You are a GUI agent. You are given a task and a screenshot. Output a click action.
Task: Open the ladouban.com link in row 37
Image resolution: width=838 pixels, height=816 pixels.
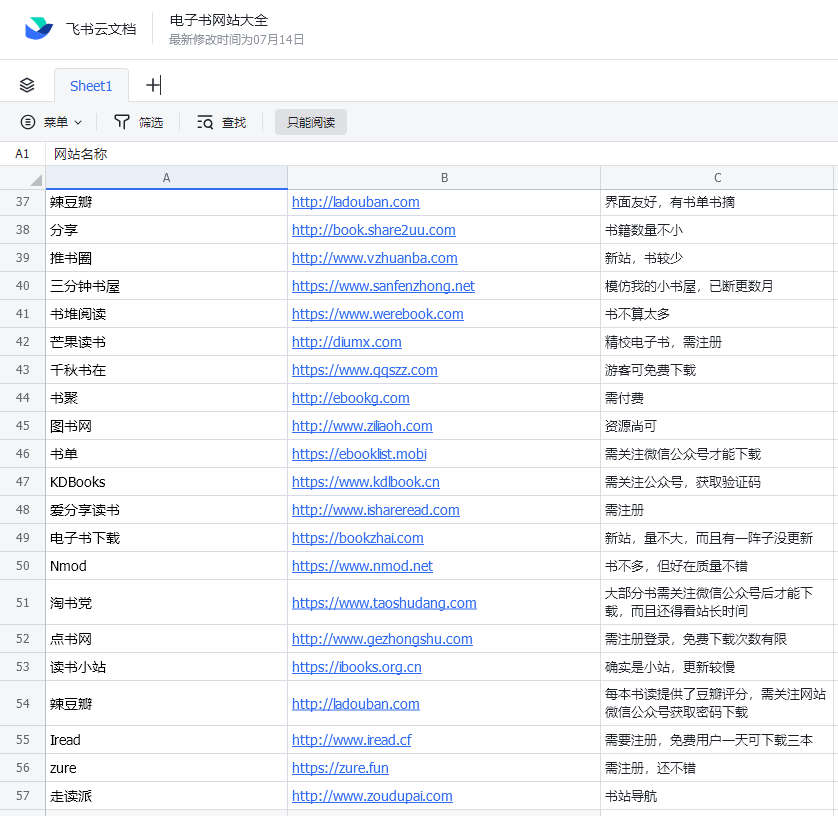click(x=355, y=202)
